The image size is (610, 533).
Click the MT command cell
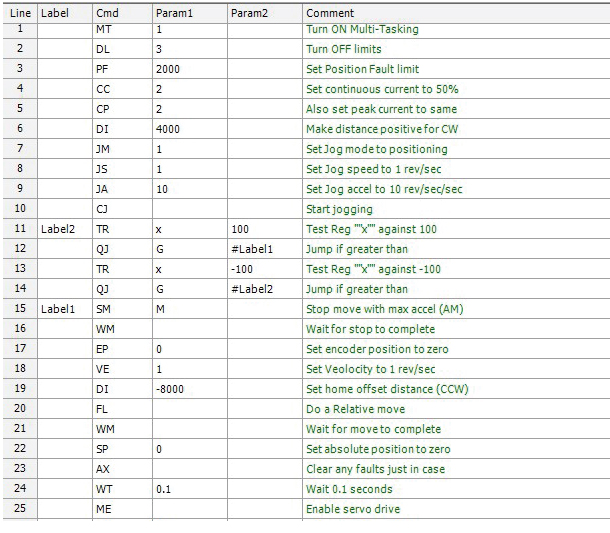(123, 30)
